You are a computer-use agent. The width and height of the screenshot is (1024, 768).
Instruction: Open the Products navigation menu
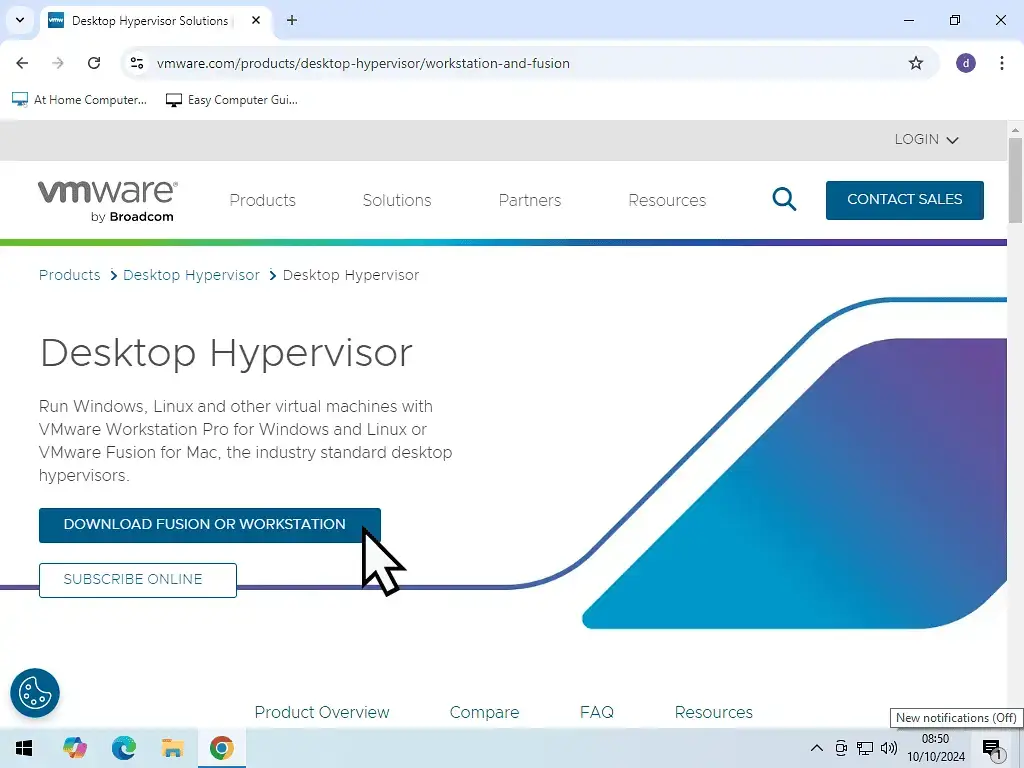coord(263,200)
